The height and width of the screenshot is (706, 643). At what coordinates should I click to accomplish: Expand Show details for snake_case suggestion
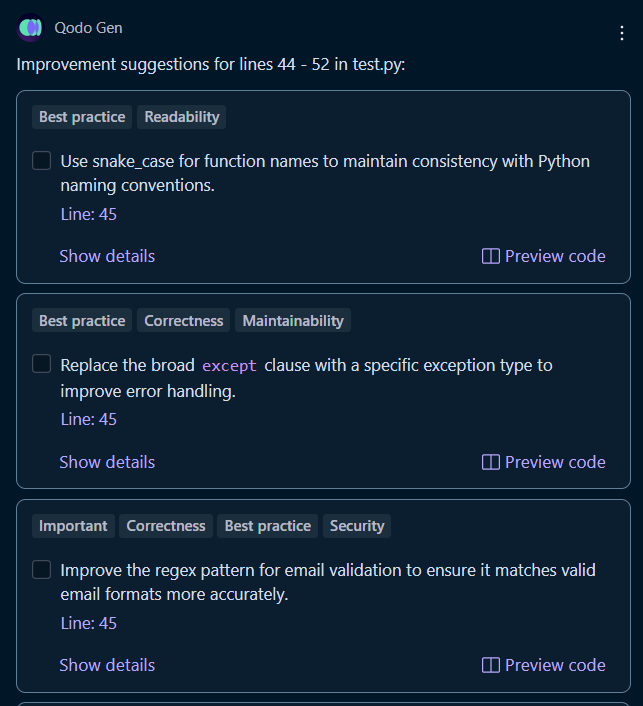(x=107, y=256)
